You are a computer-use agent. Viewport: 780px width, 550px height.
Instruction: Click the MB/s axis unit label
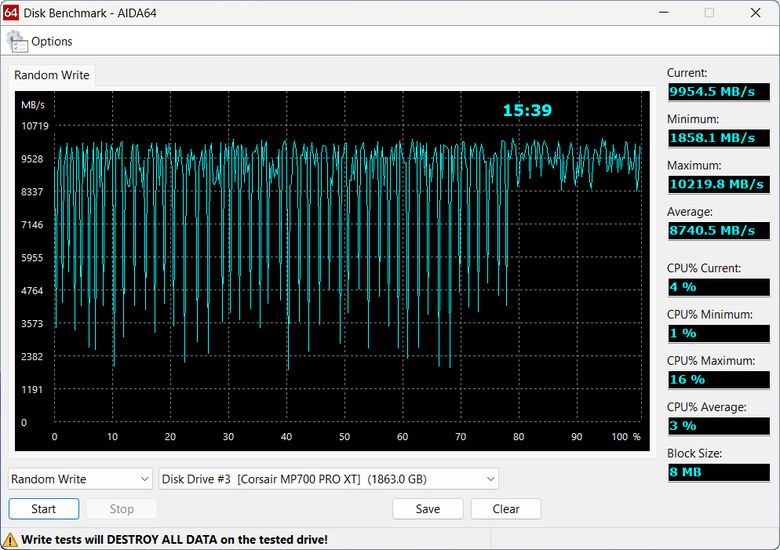tap(33, 105)
